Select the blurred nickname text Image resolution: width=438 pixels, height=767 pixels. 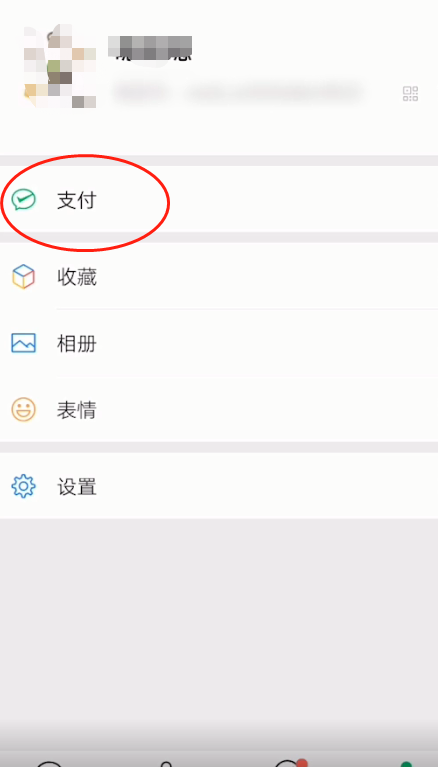tap(151, 48)
